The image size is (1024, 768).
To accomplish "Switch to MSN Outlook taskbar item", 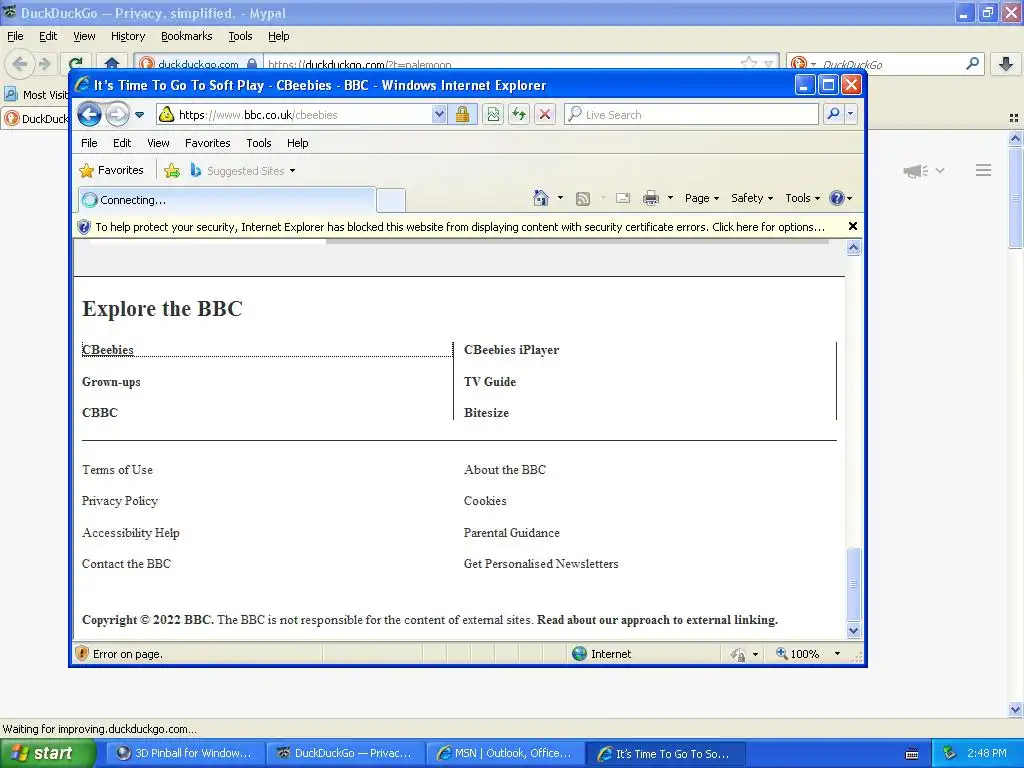I will click(x=504, y=753).
